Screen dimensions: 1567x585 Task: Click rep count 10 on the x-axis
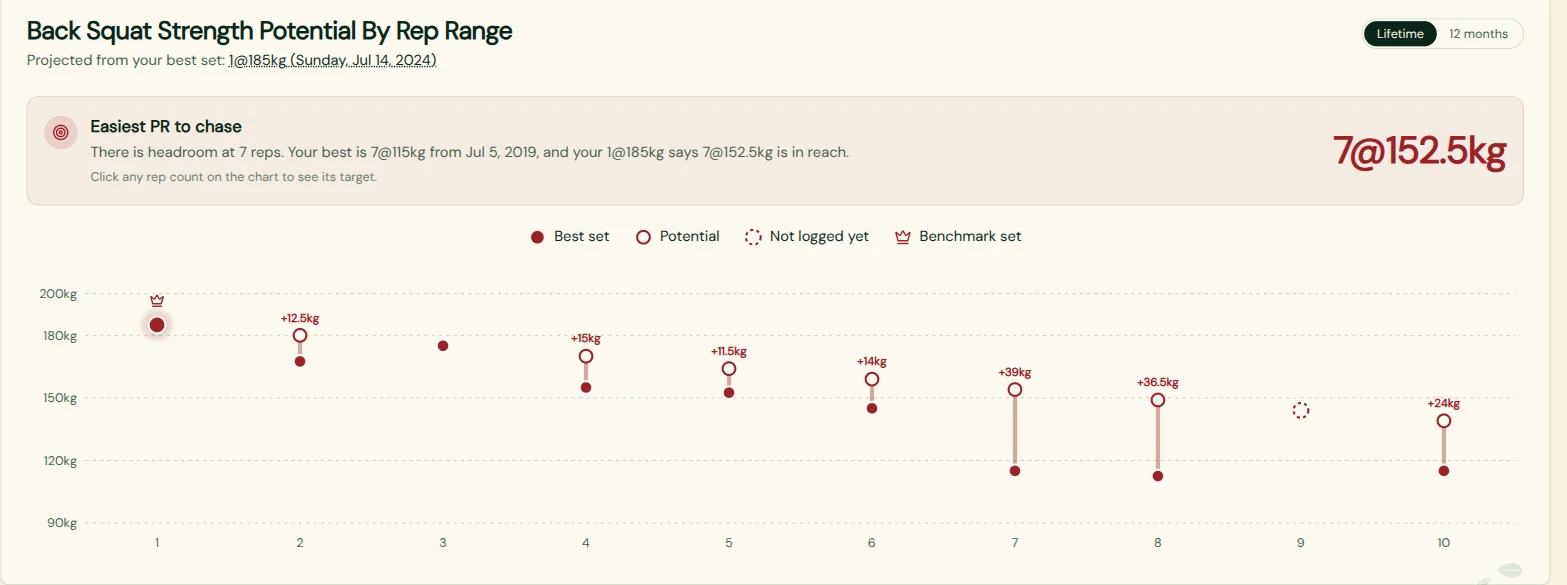[1444, 543]
